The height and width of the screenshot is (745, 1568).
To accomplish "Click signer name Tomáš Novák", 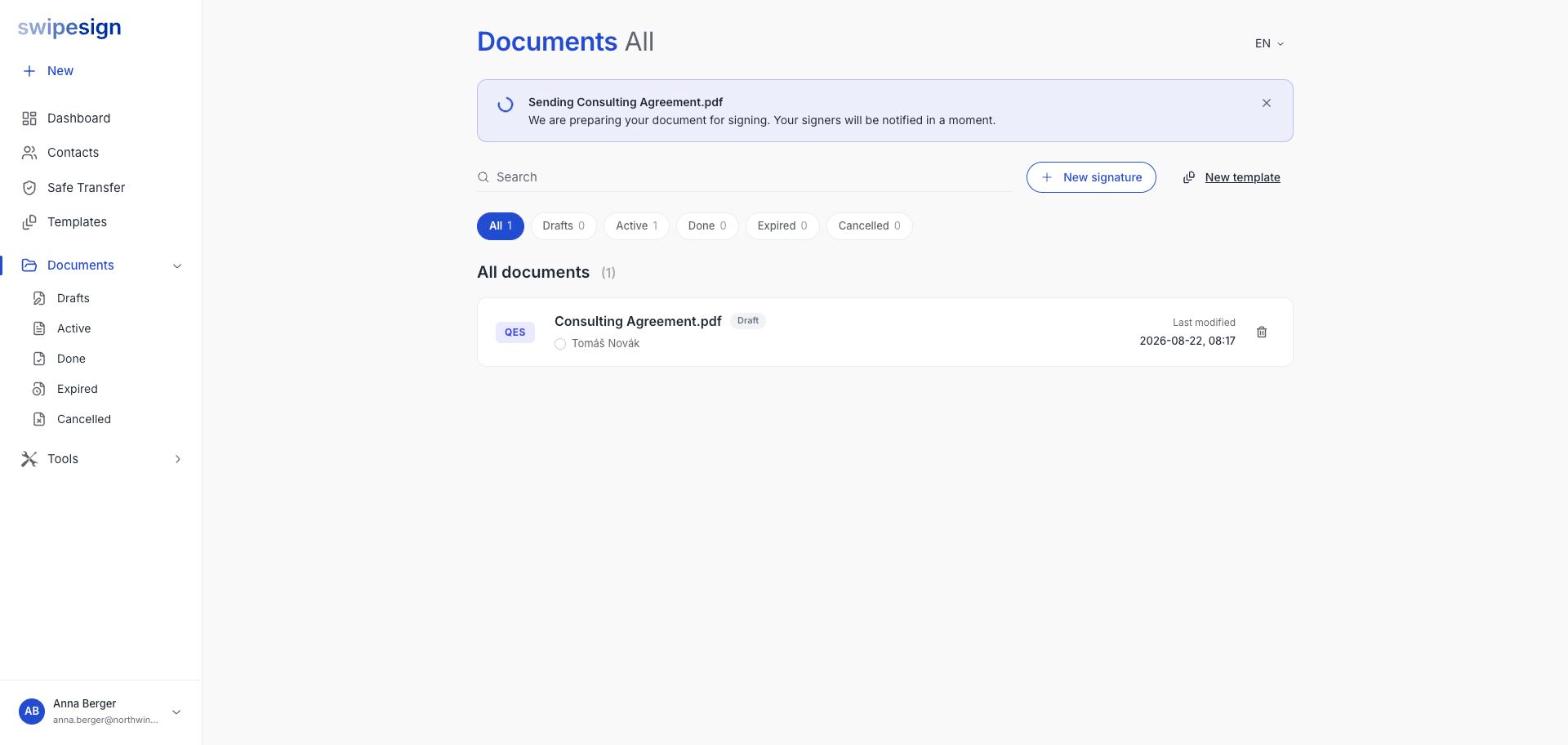I will pos(605,343).
